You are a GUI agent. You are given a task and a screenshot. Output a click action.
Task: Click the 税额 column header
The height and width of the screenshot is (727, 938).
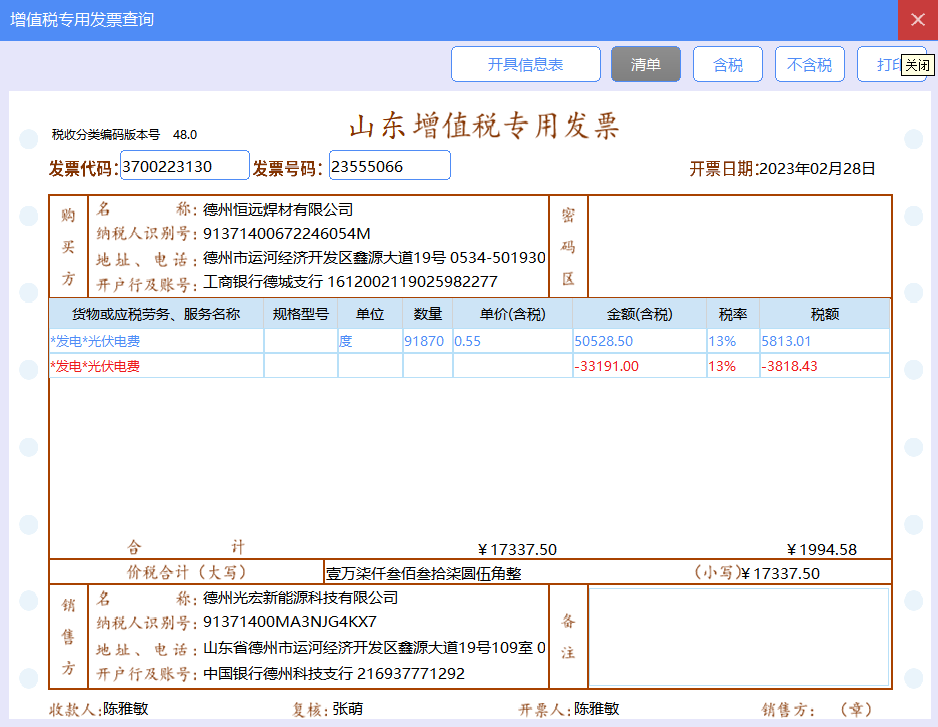(x=825, y=314)
